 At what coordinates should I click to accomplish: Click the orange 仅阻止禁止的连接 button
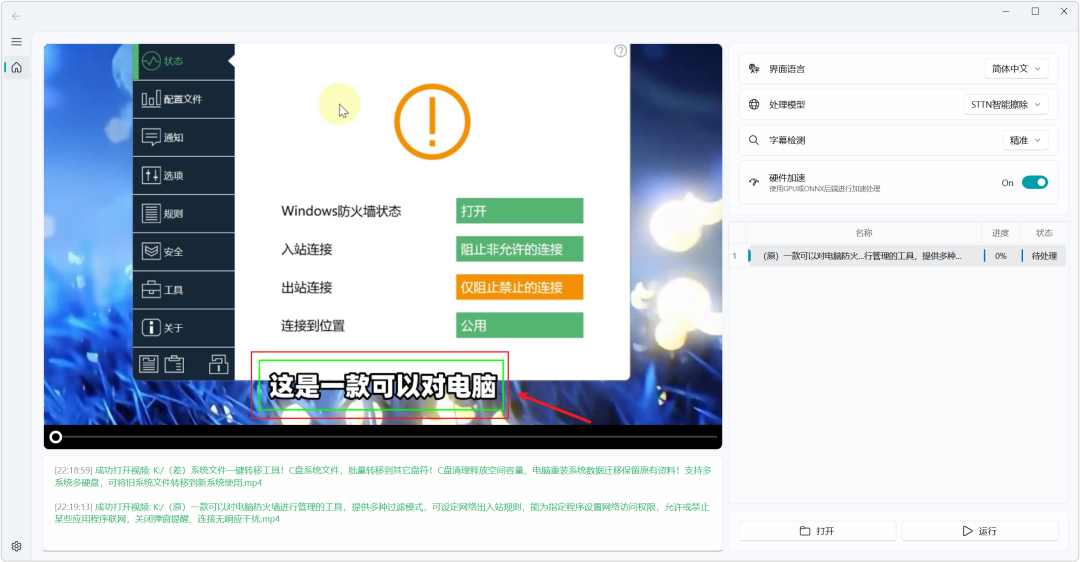(x=519, y=287)
